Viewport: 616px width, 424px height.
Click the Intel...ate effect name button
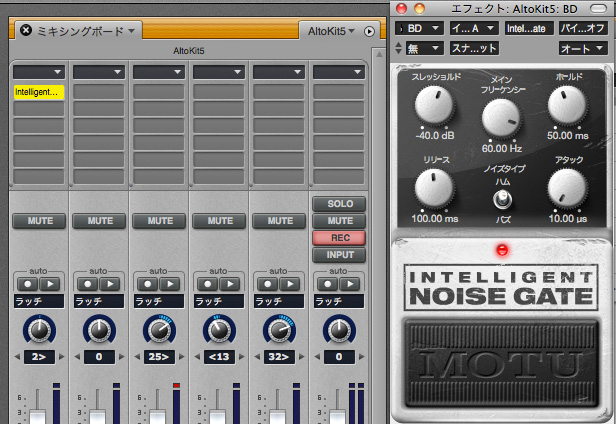tap(529, 28)
